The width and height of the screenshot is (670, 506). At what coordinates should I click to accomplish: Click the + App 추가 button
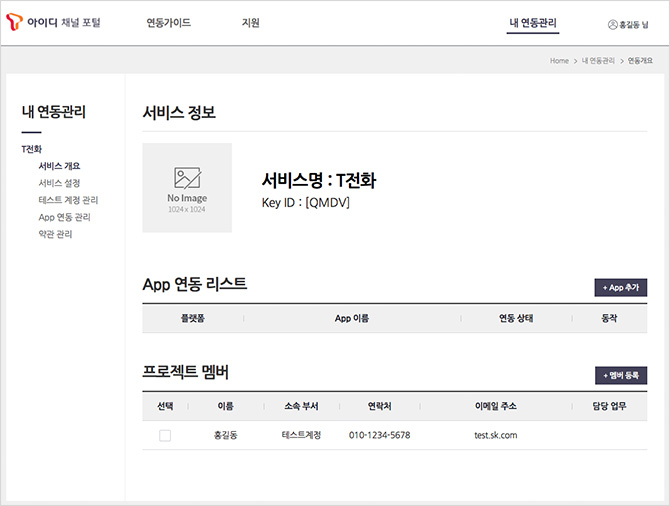[x=620, y=288]
